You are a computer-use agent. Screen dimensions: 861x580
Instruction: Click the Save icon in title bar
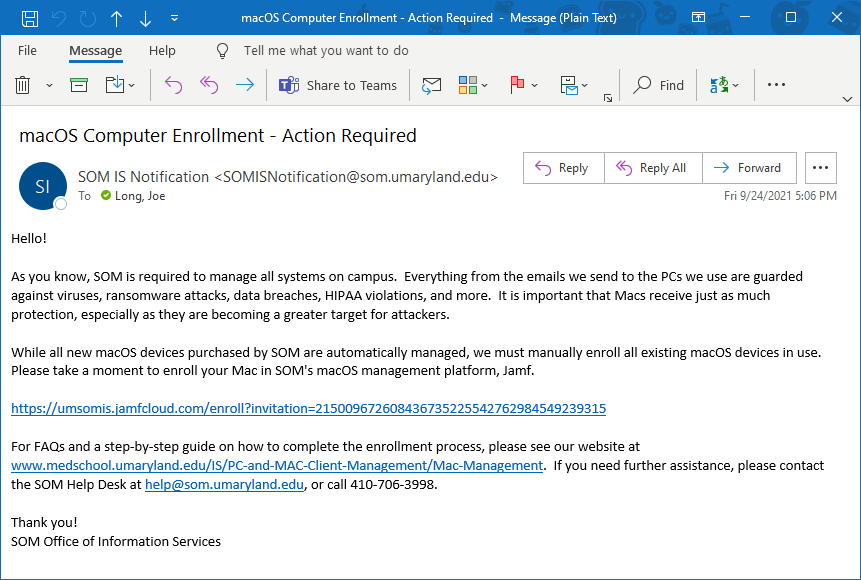click(30, 18)
